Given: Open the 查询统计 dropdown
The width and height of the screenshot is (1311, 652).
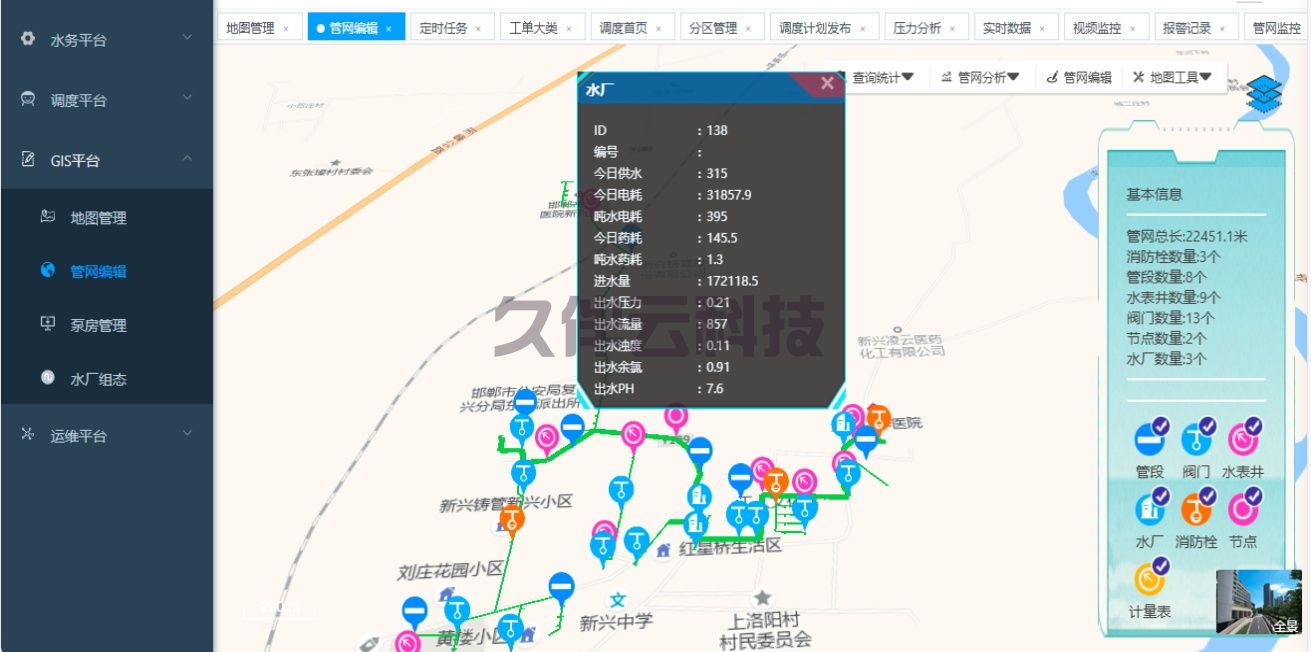Looking at the screenshot, I should coord(883,77).
